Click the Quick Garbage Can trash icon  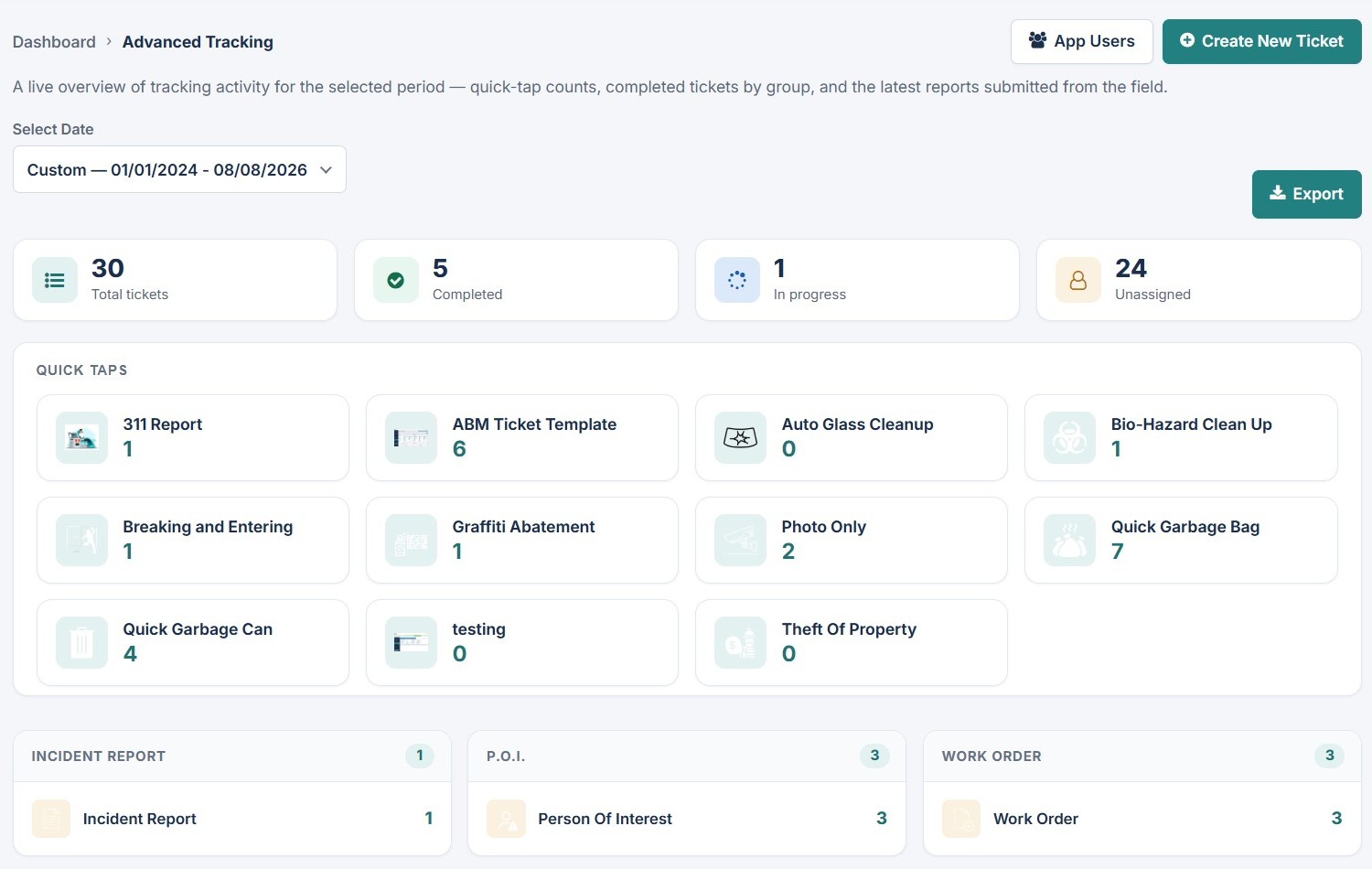point(81,643)
